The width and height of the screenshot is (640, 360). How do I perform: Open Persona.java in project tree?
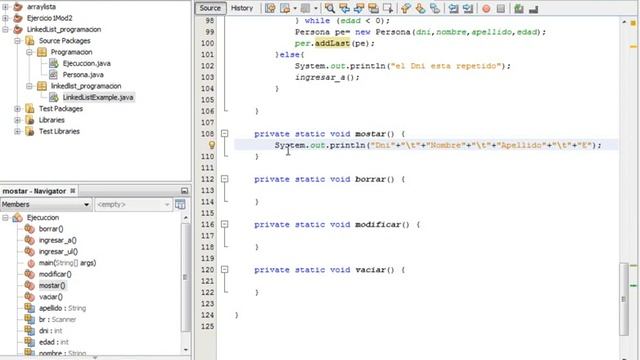coord(83,75)
